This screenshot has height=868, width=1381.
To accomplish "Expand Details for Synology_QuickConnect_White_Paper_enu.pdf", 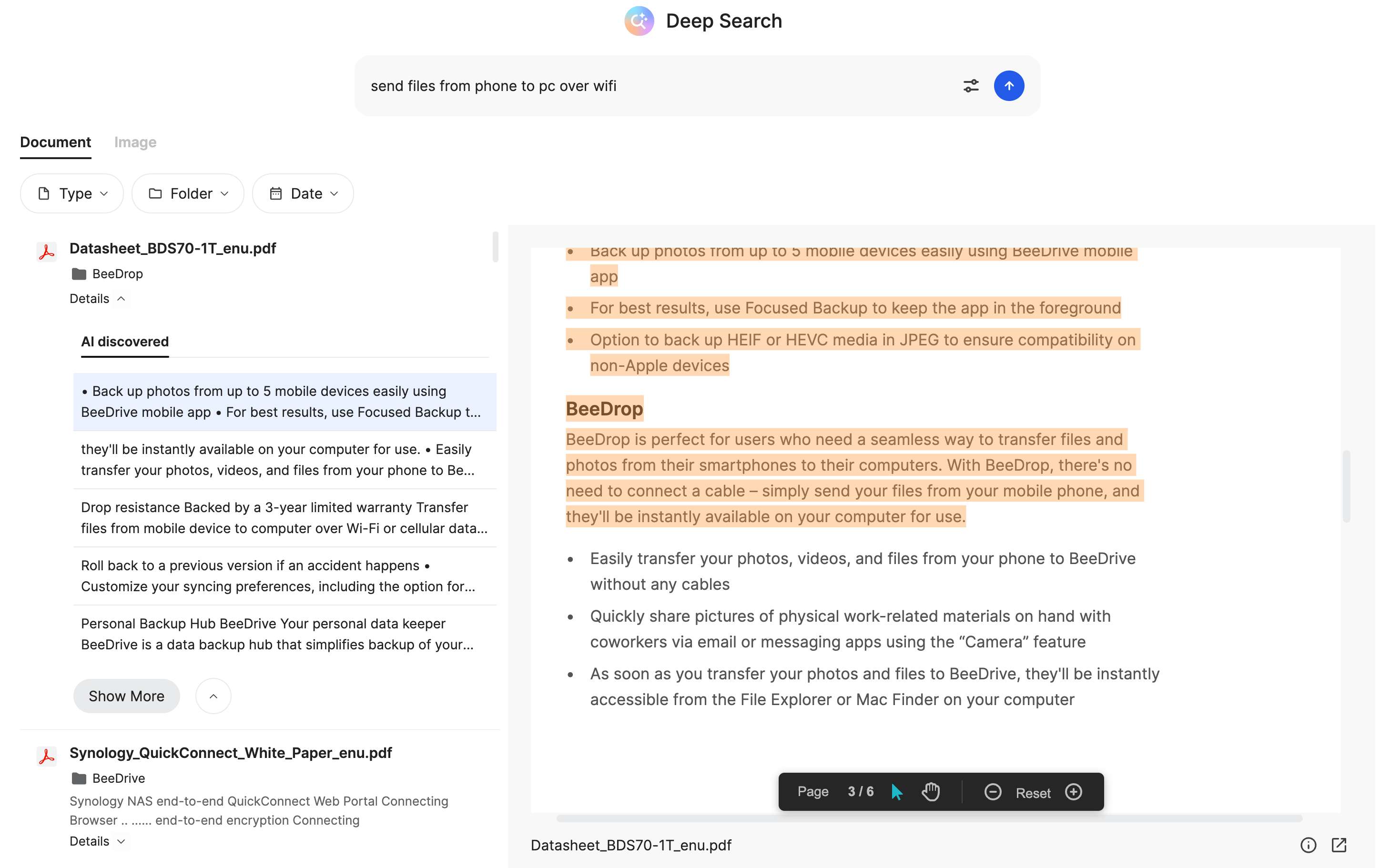I will pos(98,841).
